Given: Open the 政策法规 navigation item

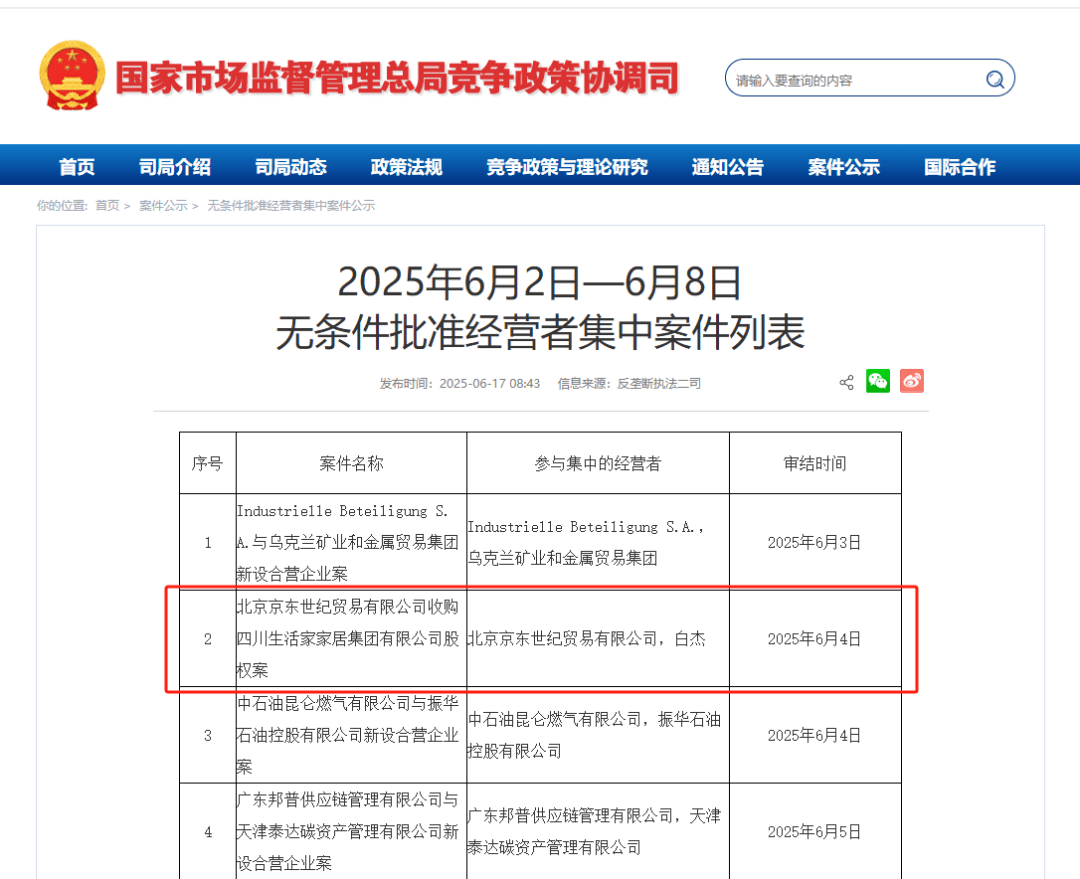Looking at the screenshot, I should click(x=406, y=167).
